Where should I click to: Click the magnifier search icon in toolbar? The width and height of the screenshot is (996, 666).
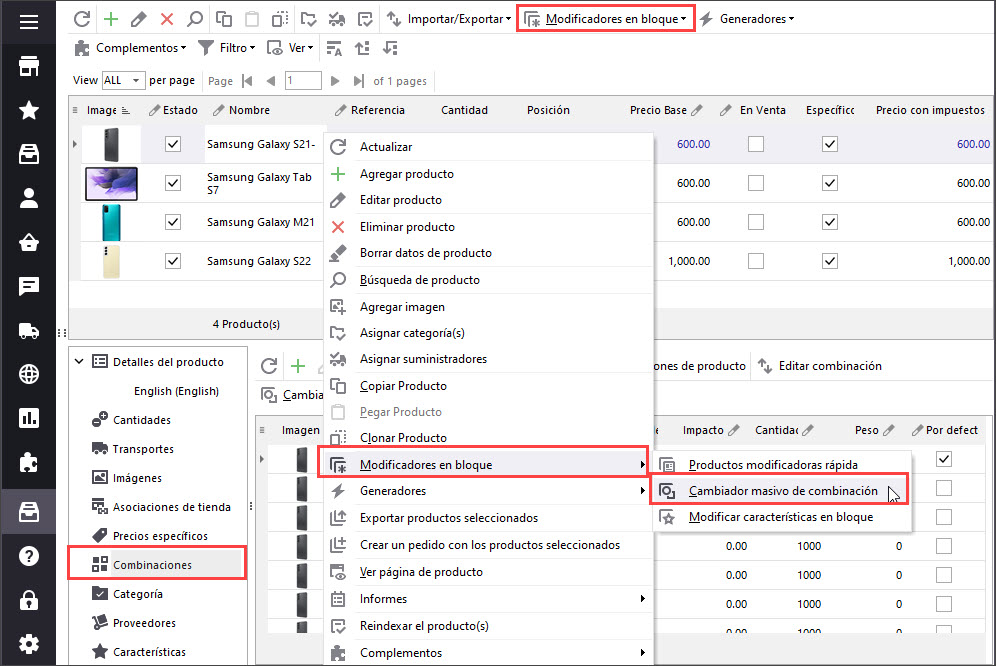point(195,19)
